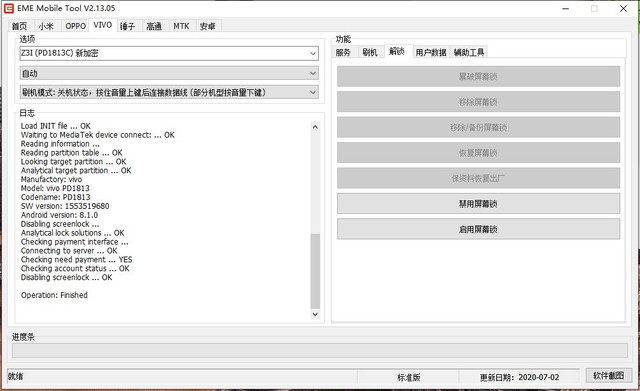Click the 'Connecting to server ... OK' line
This screenshot has width=640, height=391.
[69, 251]
